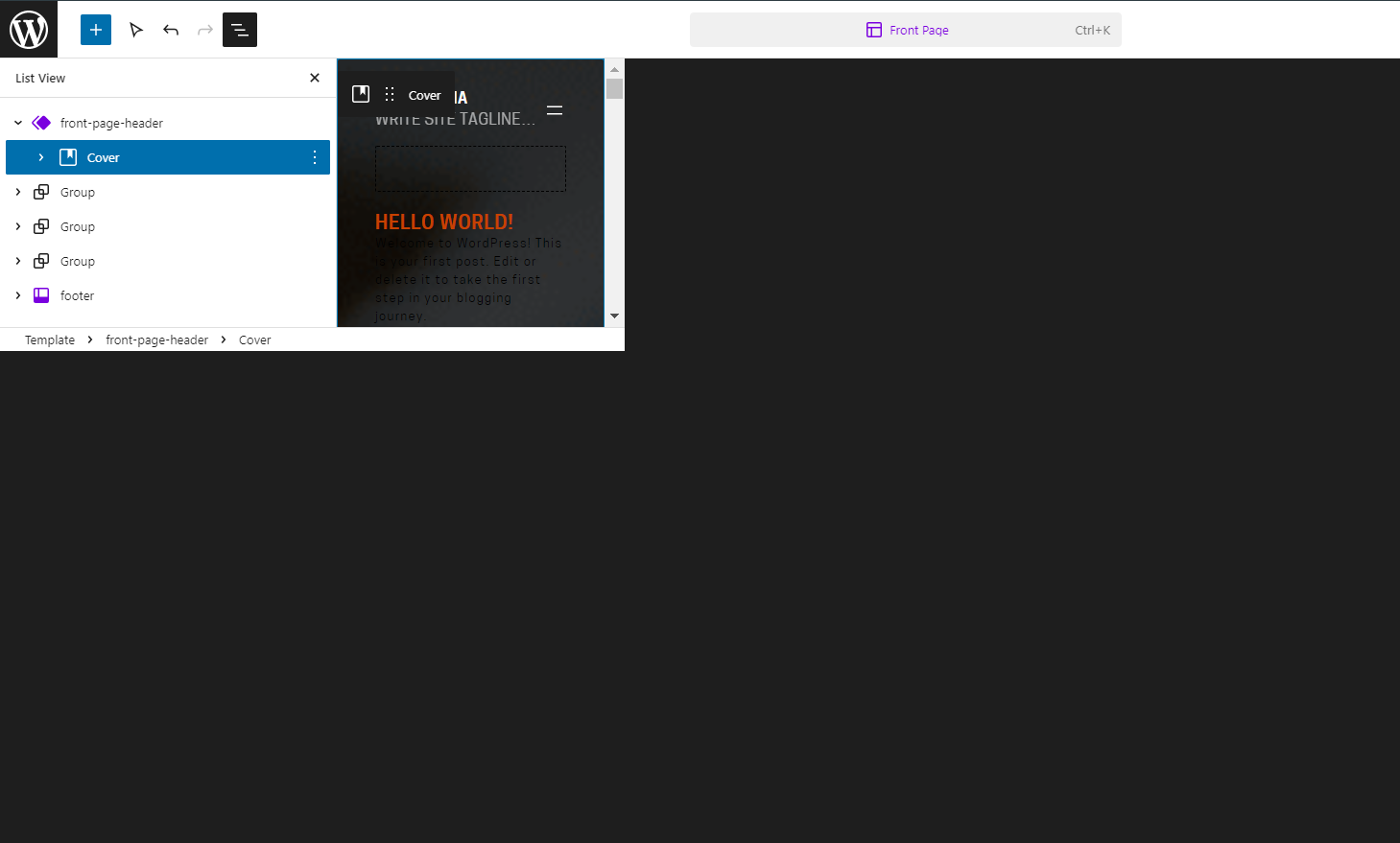
Task: Undo the last change
Action: click(171, 30)
